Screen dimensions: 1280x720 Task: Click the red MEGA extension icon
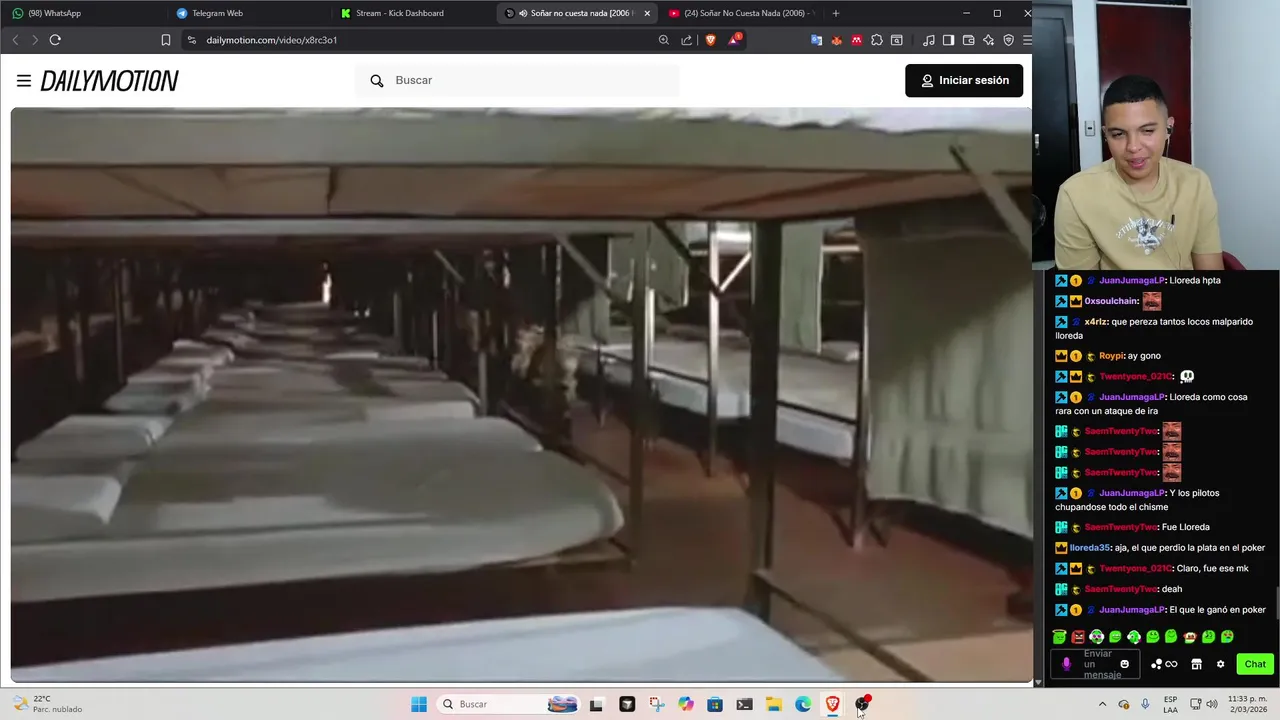(857, 40)
